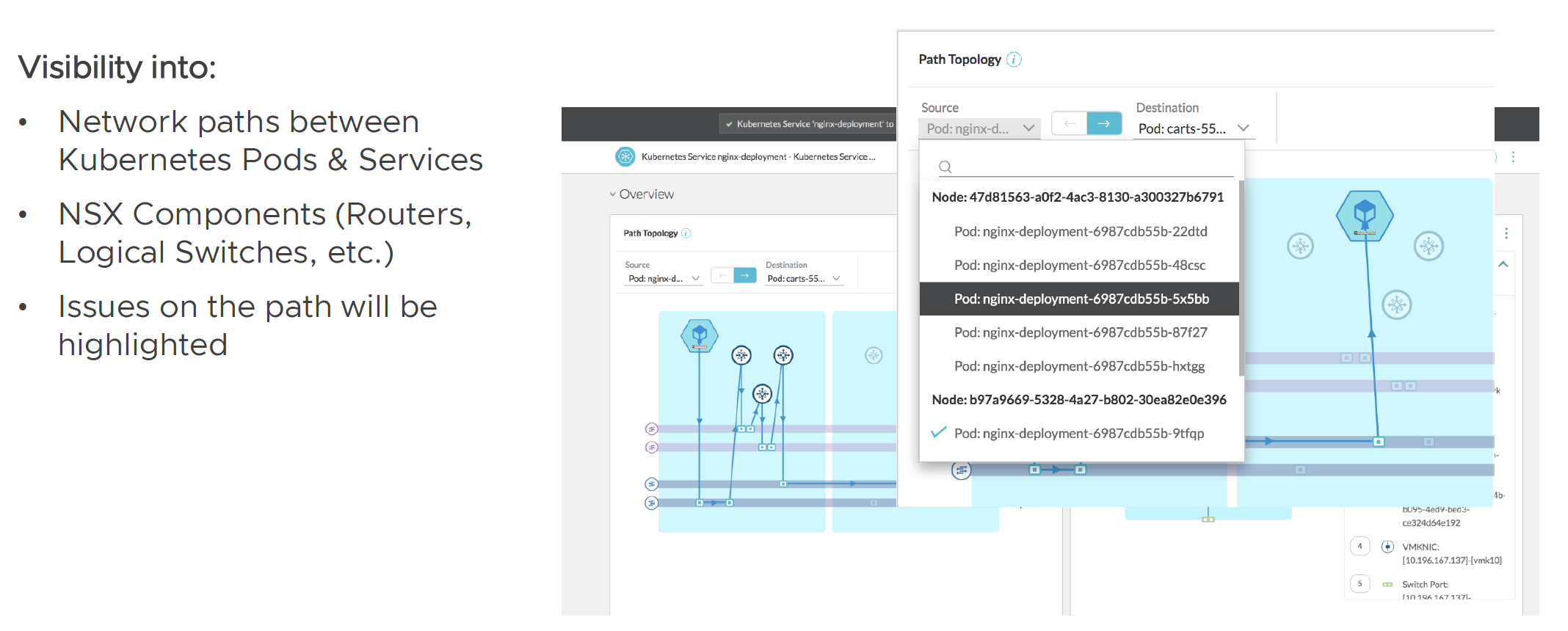Click the small hexagon pod icon in left topology
The width and height of the screenshot is (1568, 631).
(x=699, y=335)
